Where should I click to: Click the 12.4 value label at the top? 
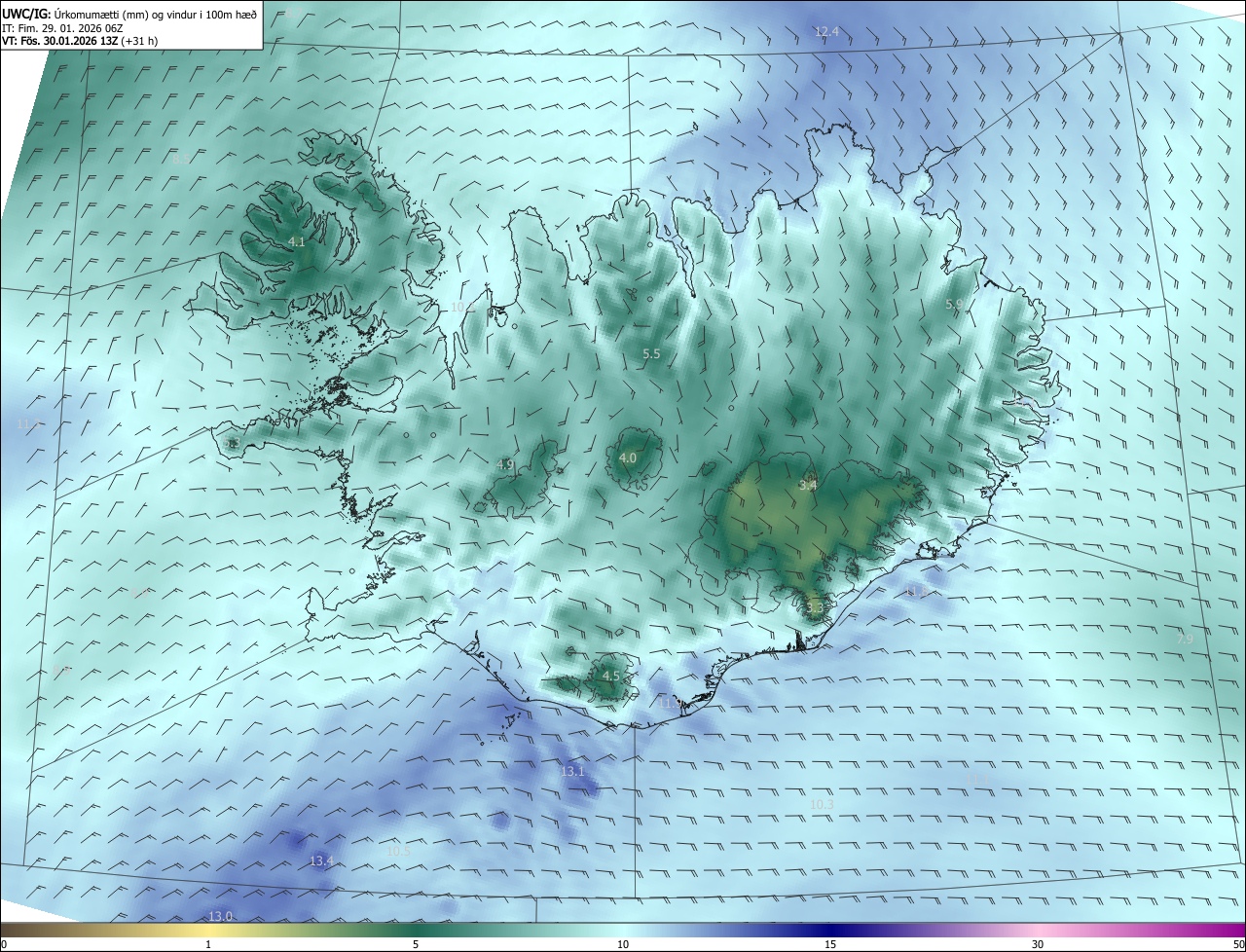tap(826, 32)
